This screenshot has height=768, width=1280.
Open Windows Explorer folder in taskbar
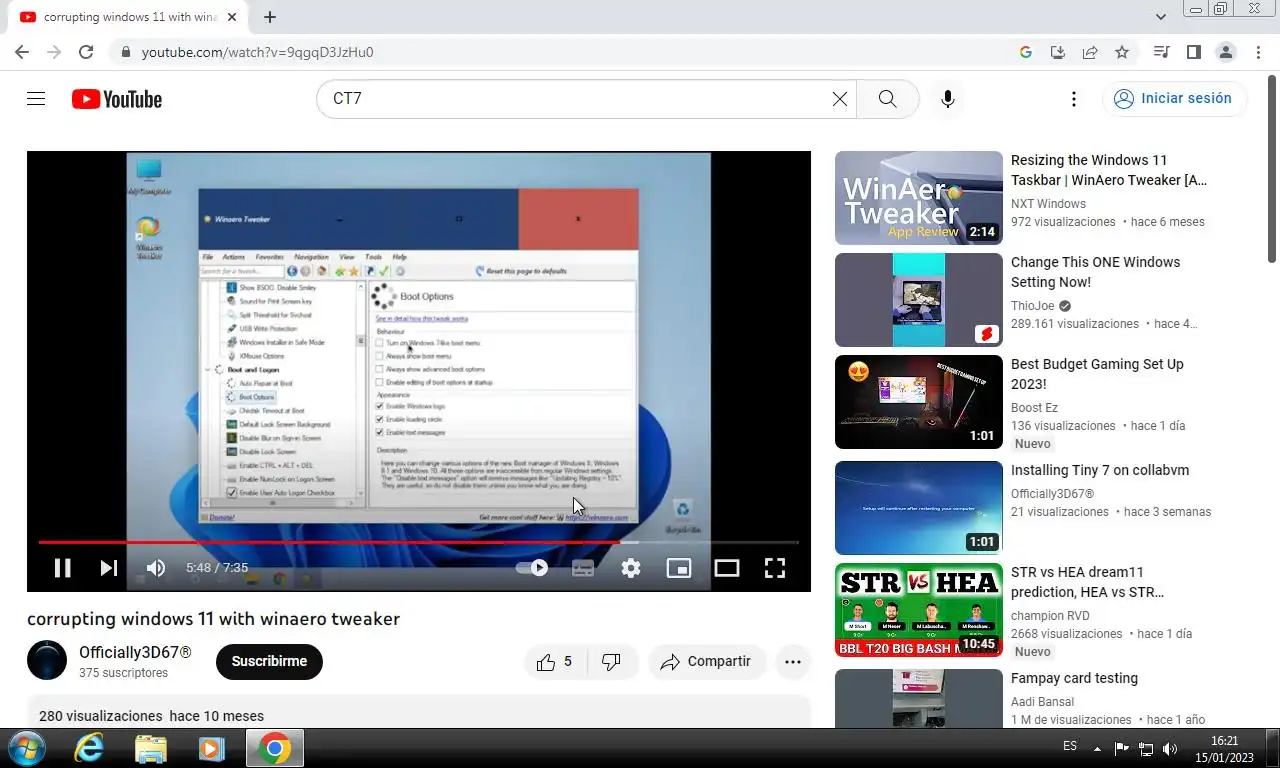coord(150,748)
